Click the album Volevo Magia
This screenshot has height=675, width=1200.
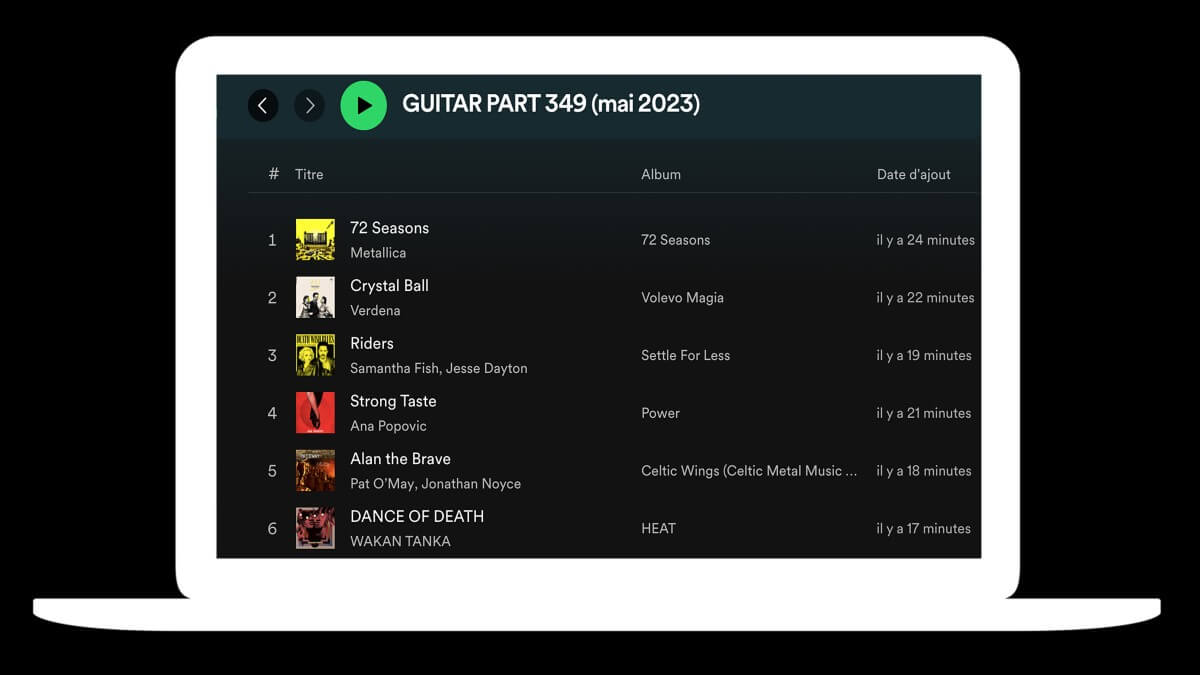point(681,297)
